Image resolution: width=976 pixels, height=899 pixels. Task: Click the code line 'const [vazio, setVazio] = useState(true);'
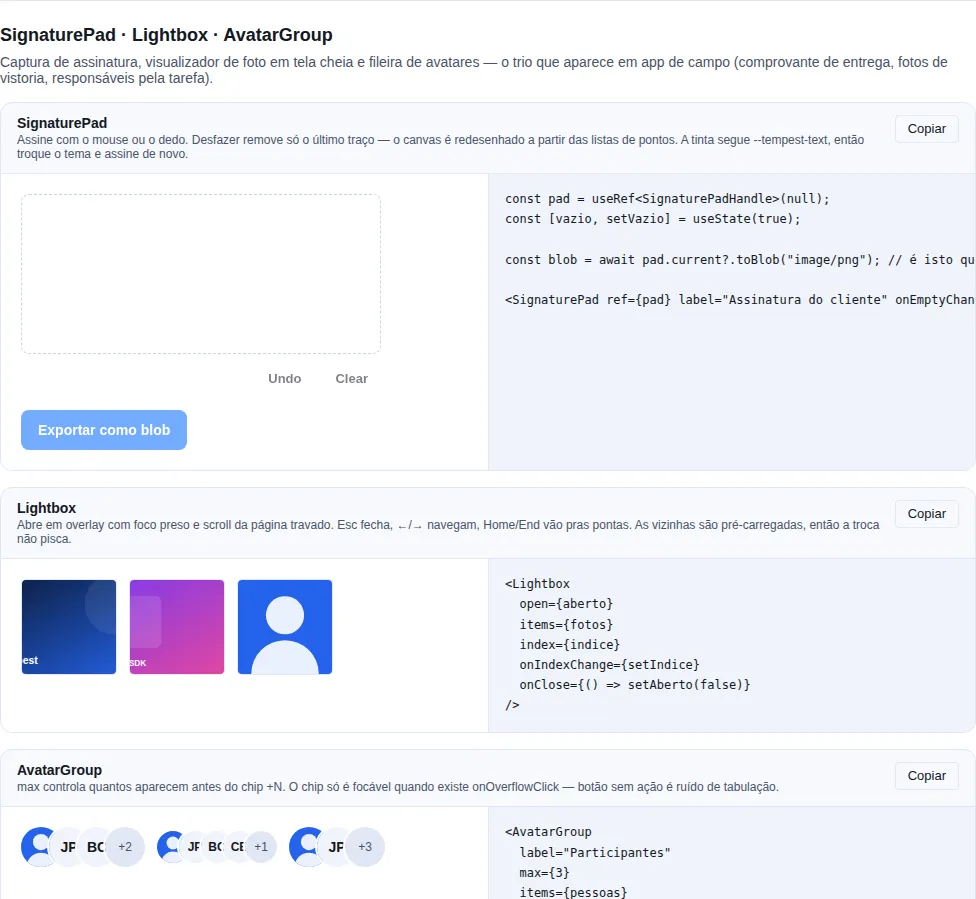(x=652, y=219)
